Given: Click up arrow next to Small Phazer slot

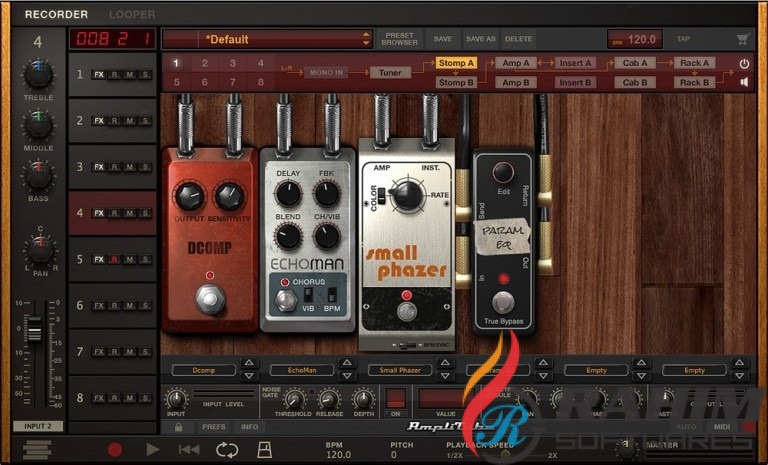Looking at the screenshot, I should [445, 363].
